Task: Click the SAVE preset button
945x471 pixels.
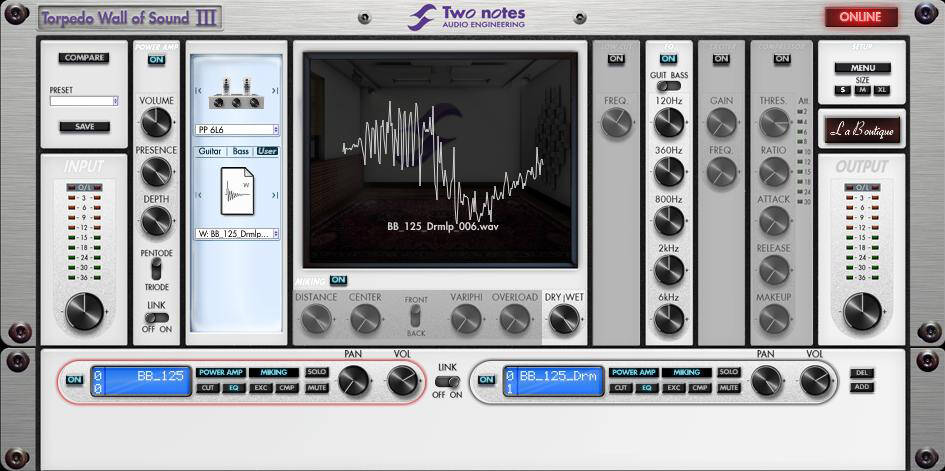Action: (84, 126)
